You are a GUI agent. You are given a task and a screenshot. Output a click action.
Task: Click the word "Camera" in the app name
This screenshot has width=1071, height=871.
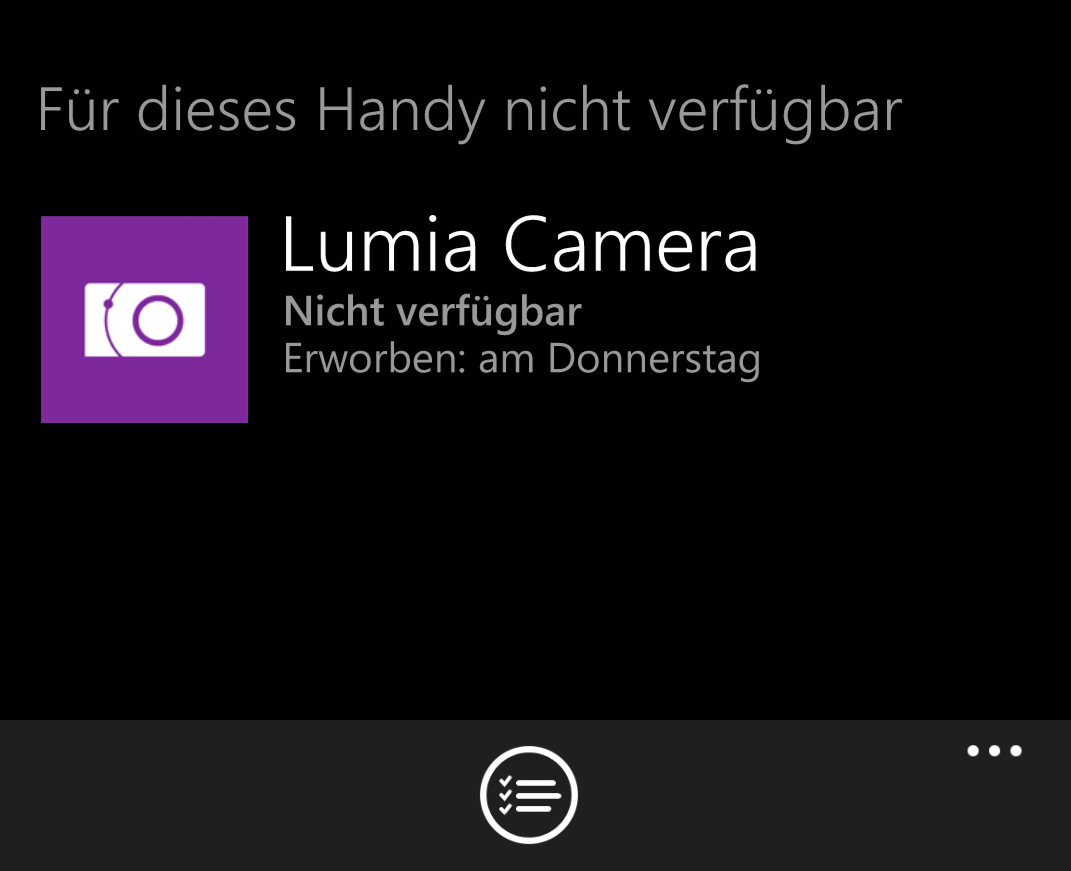(631, 245)
